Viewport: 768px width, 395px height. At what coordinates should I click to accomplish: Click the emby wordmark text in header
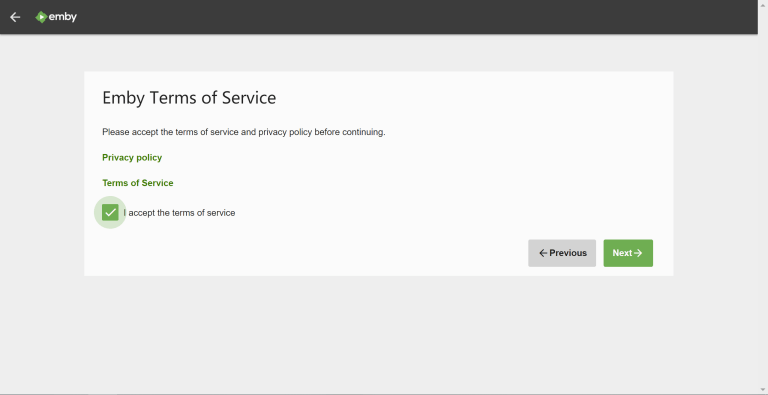63,17
